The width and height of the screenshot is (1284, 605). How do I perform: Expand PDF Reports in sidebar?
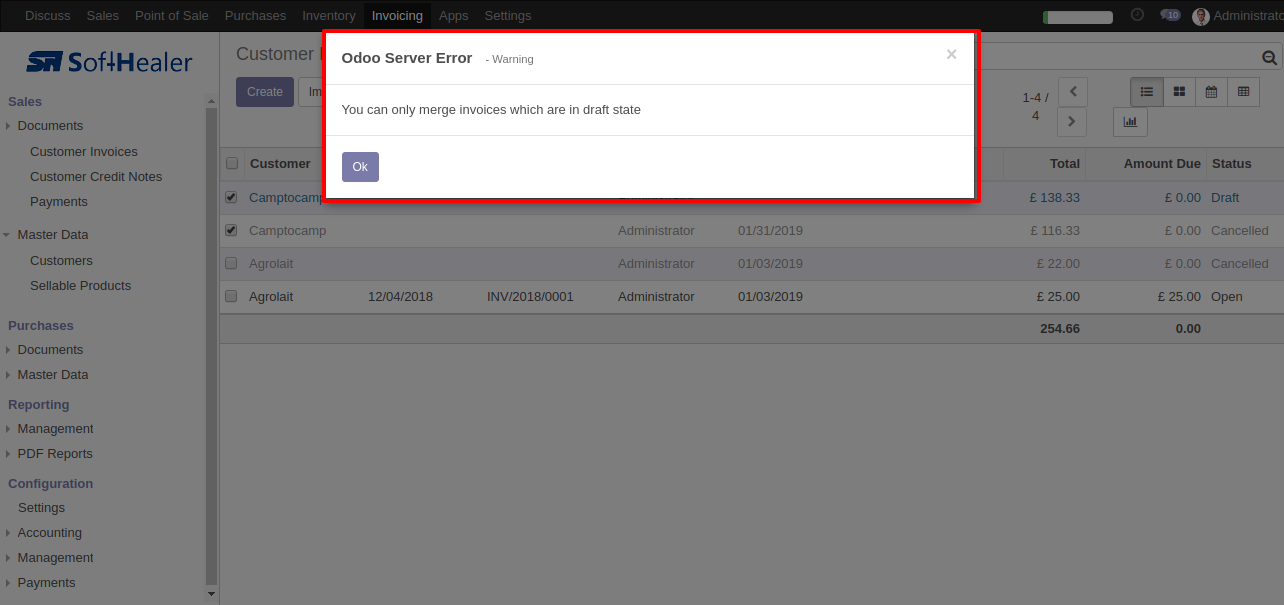point(54,454)
